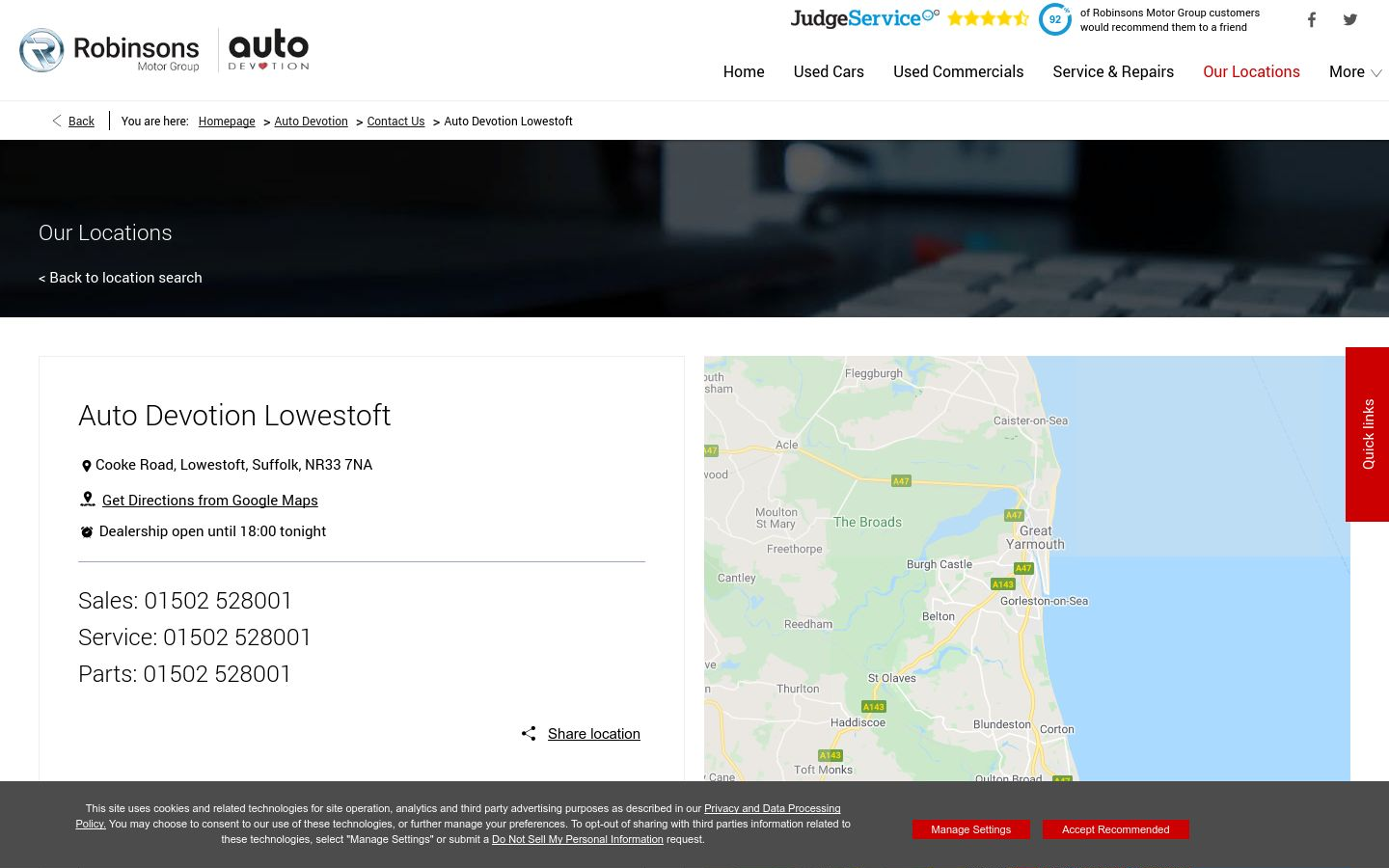The width and height of the screenshot is (1389, 868).
Task: Open Used Commercials menu item
Action: pos(958,71)
